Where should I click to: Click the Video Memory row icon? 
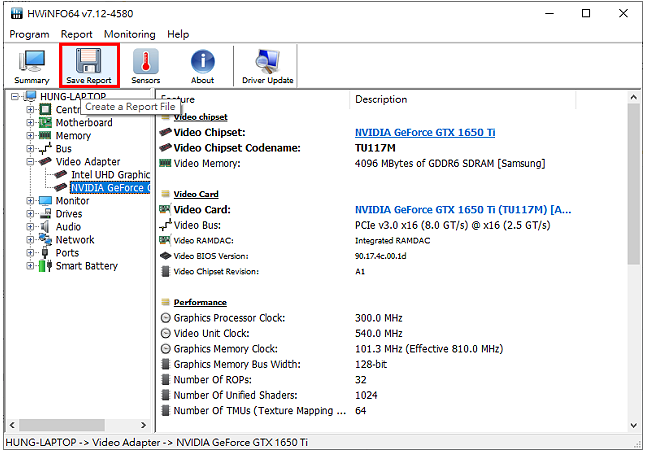pos(165,163)
